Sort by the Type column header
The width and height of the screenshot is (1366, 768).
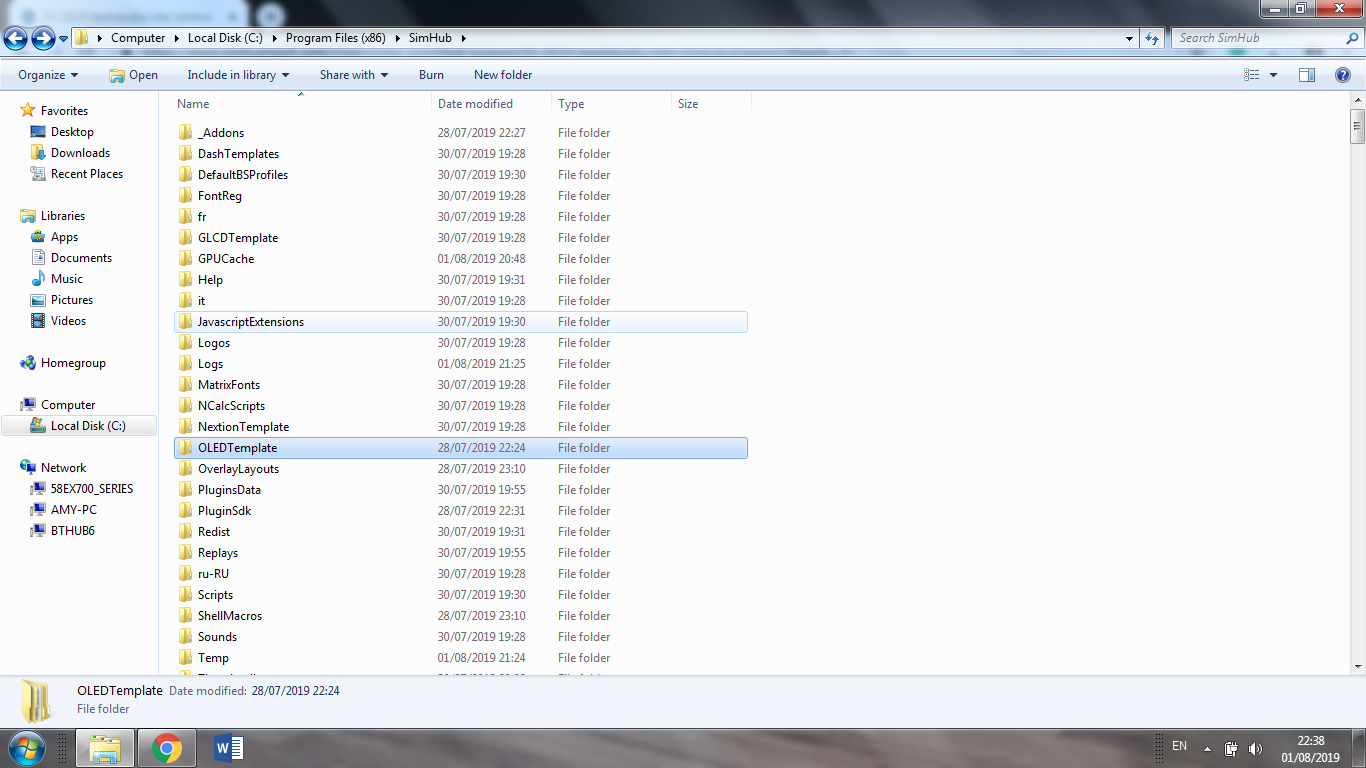611,104
